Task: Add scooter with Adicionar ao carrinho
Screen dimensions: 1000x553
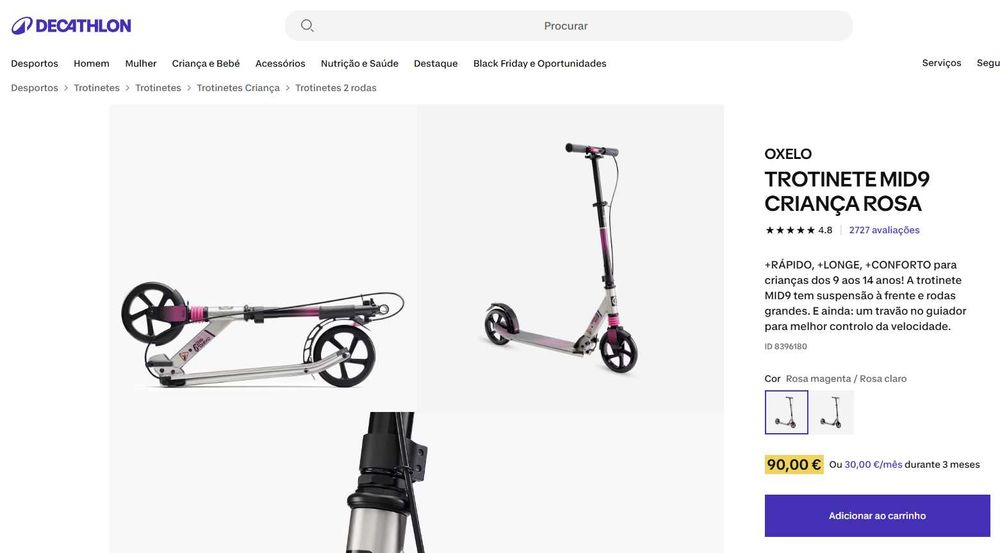Action: pyautogui.click(x=877, y=515)
